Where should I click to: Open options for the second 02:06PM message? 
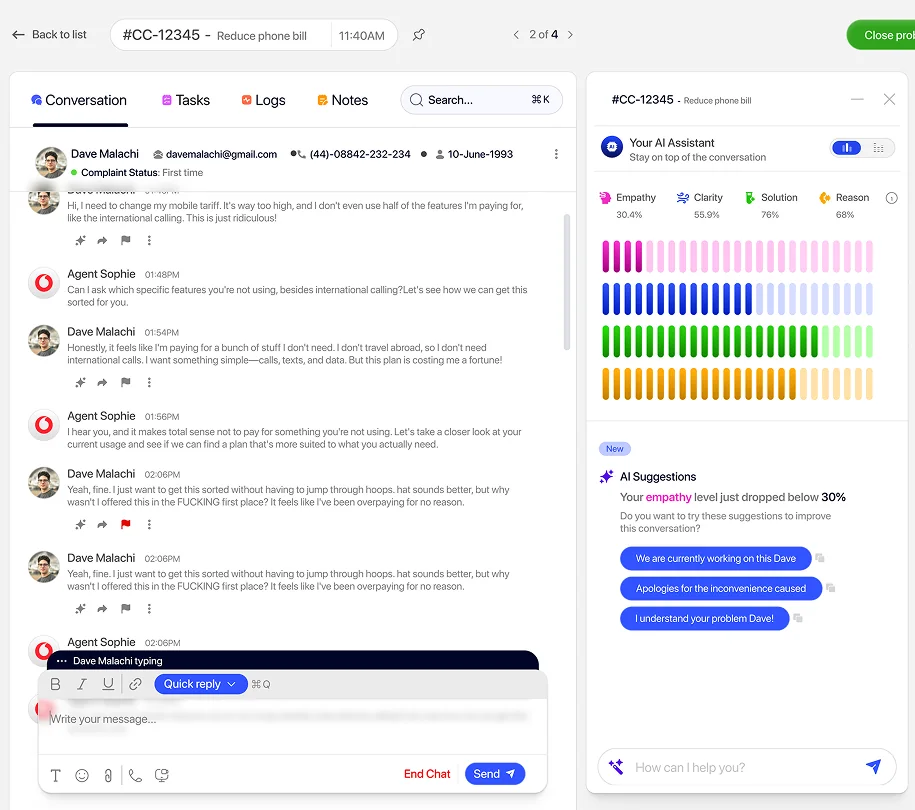tap(149, 609)
